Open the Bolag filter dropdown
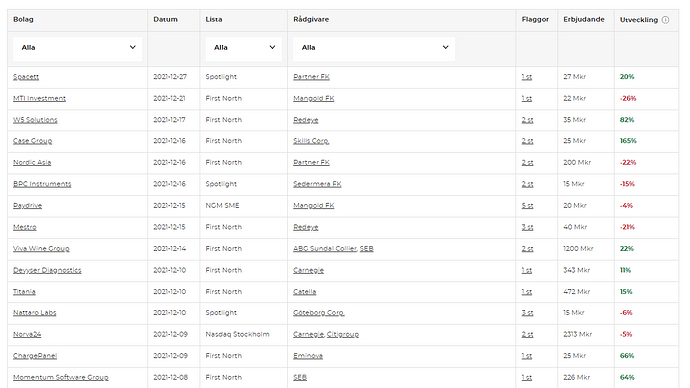The height and width of the screenshot is (388, 690). pyautogui.click(x=77, y=48)
